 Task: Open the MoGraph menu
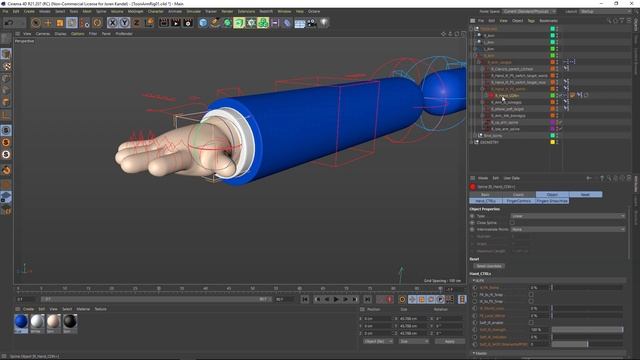point(135,11)
